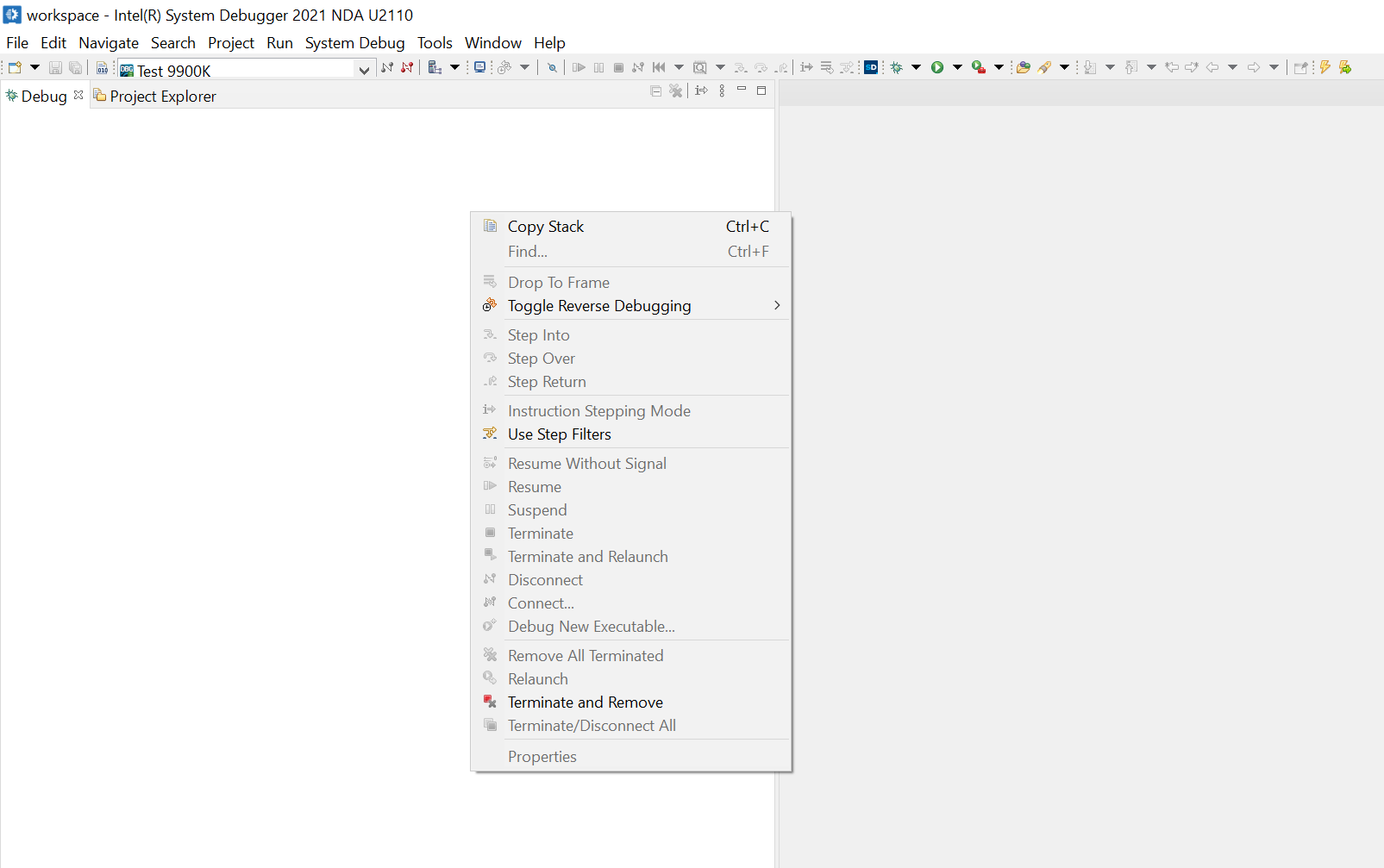This screenshot has height=868, width=1384.
Task: Open the dropdown arrow next to Run icon
Action: (957, 67)
